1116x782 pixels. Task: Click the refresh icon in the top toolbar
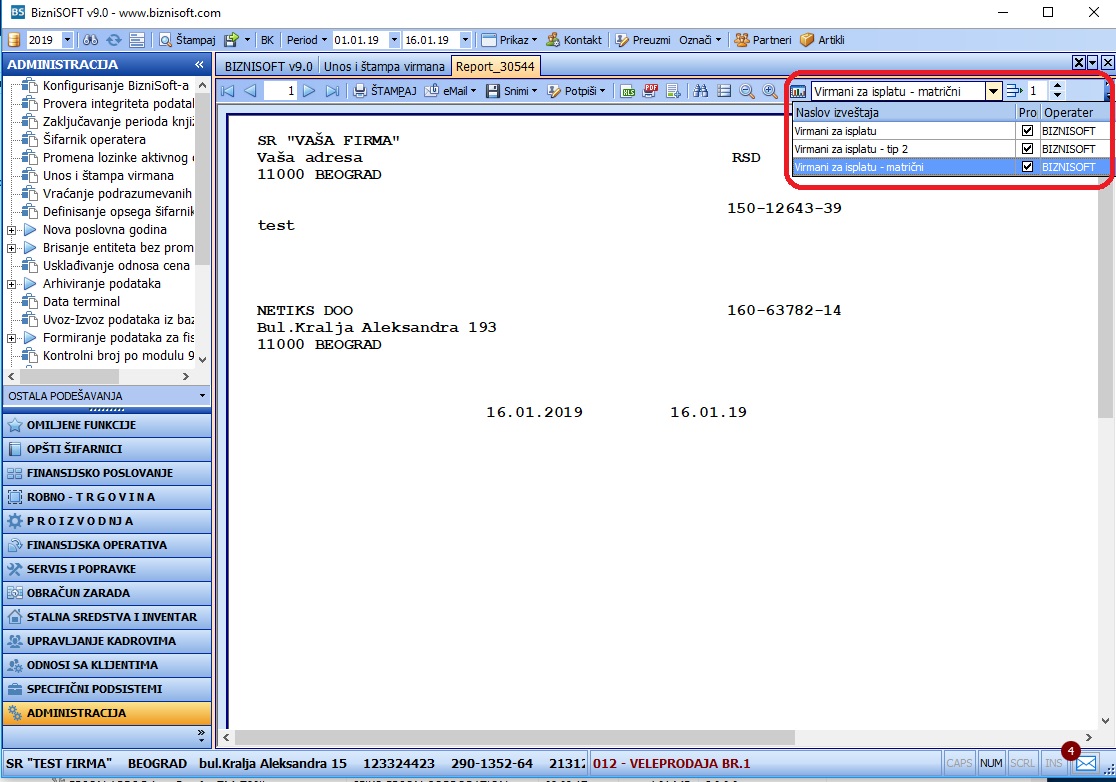coord(113,40)
